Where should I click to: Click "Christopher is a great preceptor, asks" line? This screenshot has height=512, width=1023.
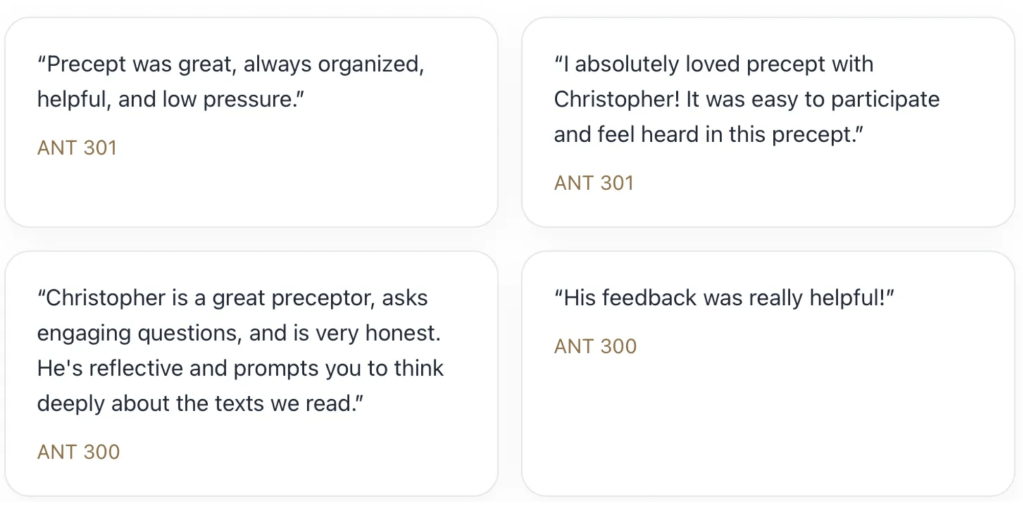(x=232, y=298)
